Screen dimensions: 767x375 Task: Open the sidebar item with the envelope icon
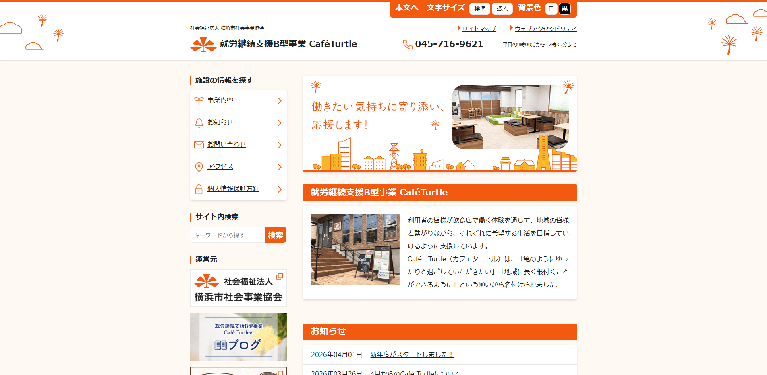coord(238,145)
